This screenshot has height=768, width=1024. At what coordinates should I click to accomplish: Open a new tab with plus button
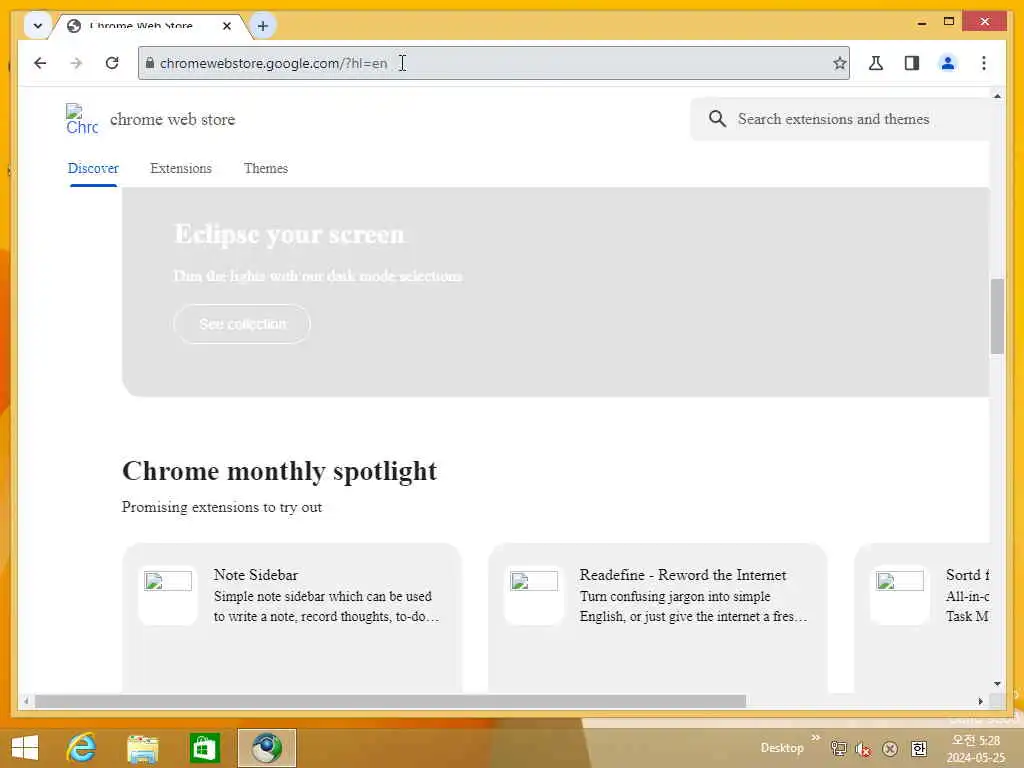point(263,26)
